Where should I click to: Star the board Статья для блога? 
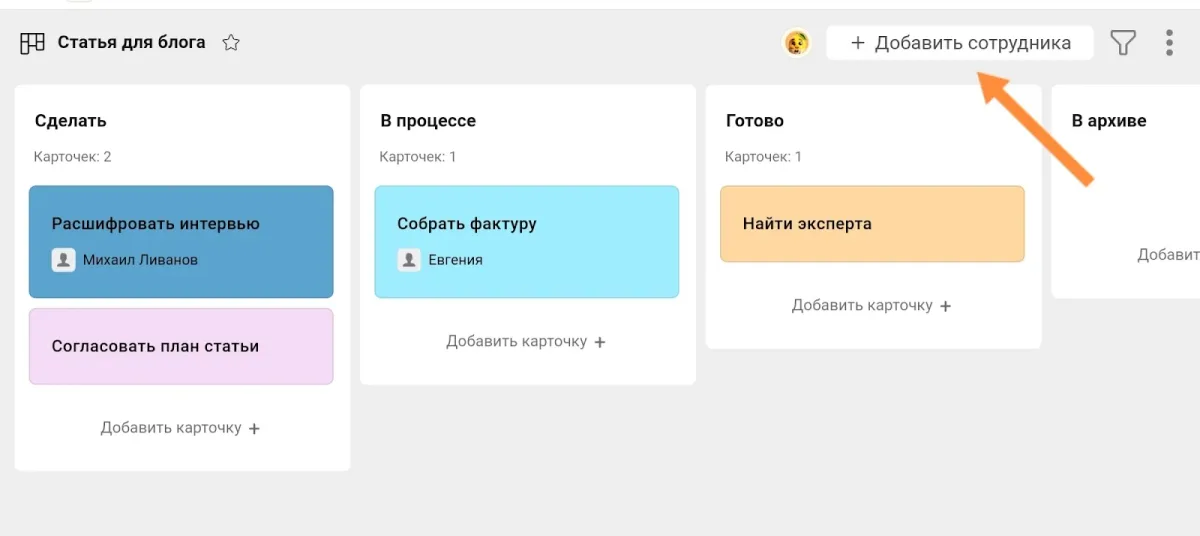click(x=231, y=43)
